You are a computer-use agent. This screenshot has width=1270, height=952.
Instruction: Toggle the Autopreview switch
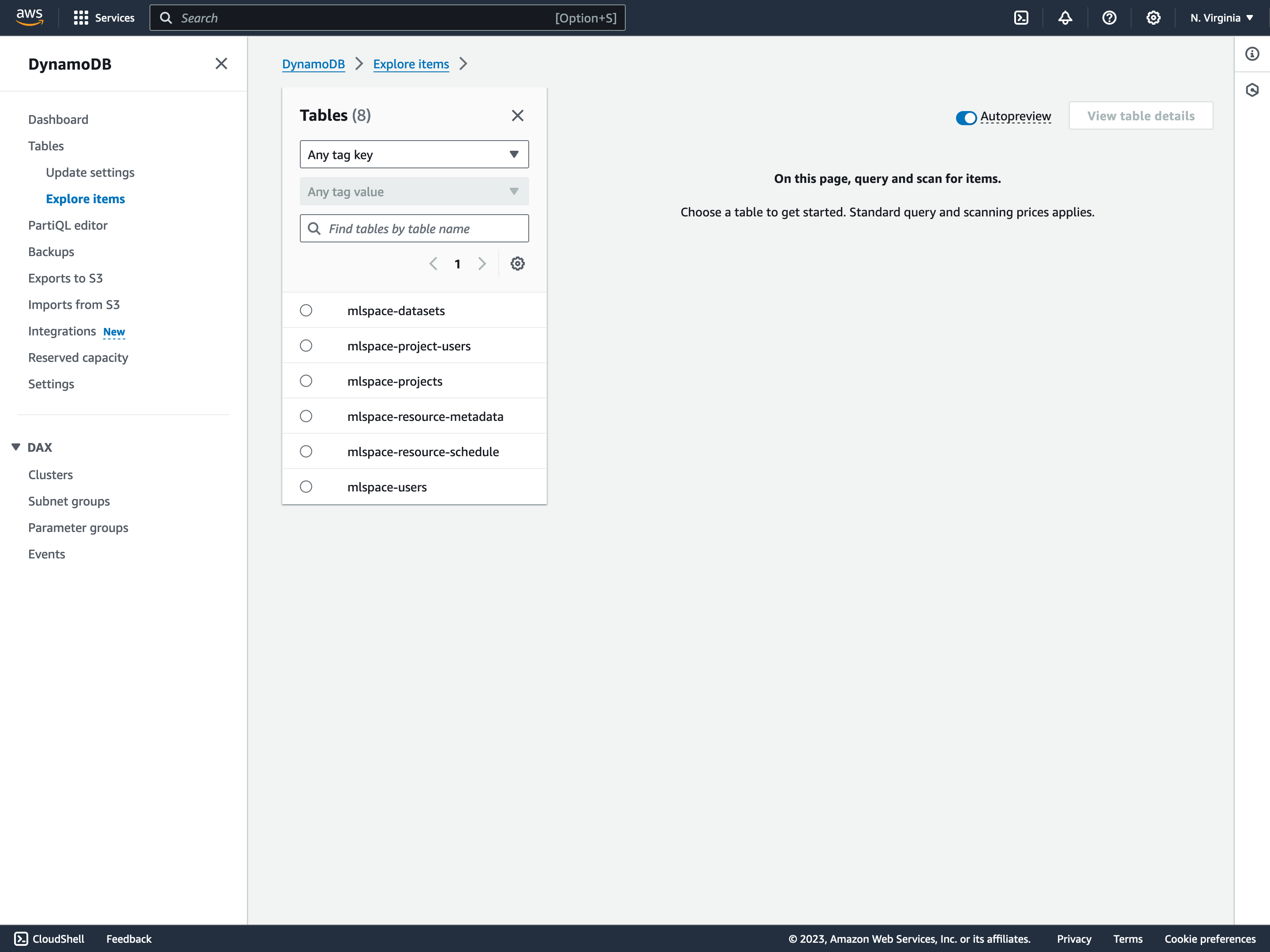(x=966, y=117)
